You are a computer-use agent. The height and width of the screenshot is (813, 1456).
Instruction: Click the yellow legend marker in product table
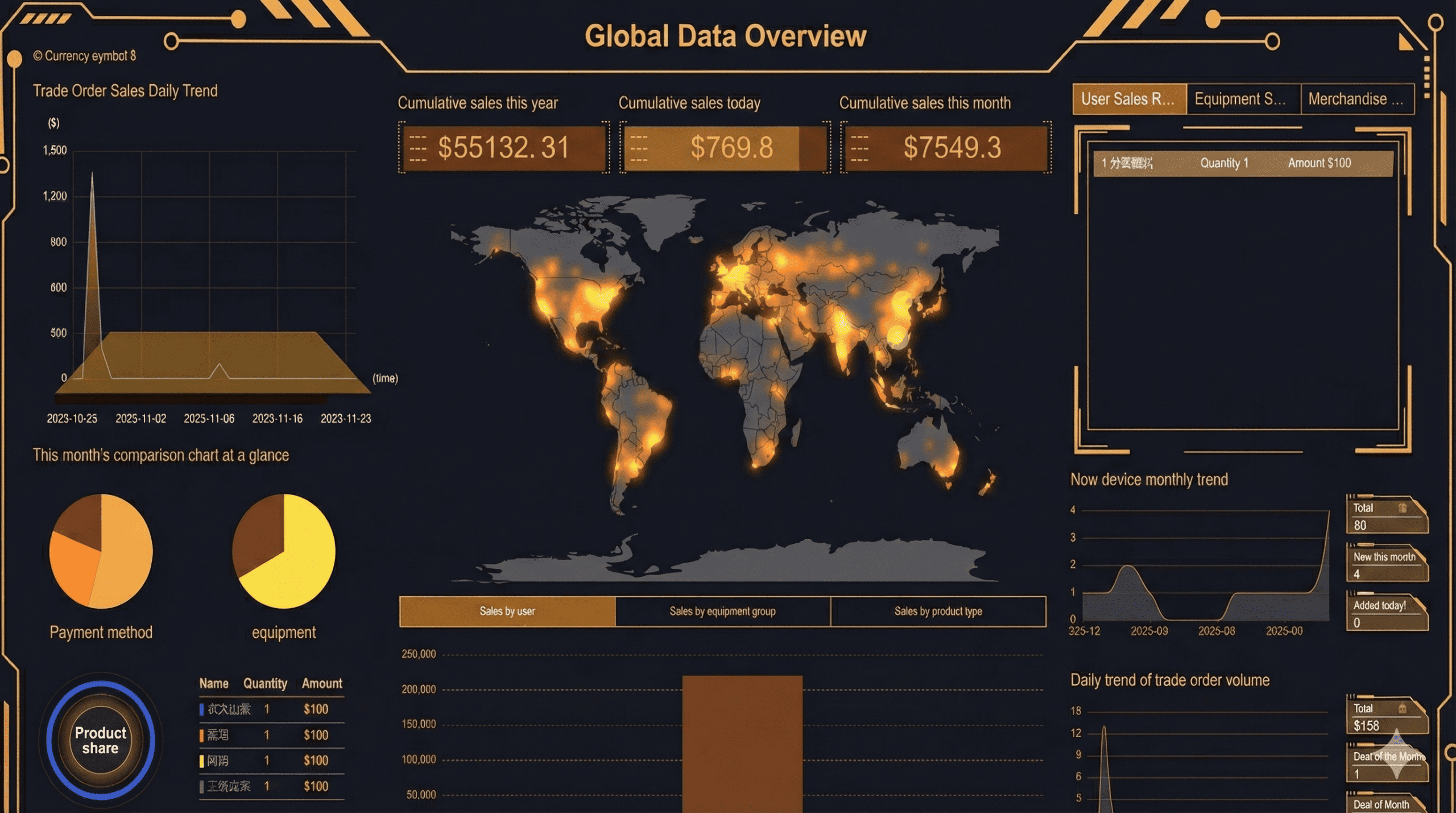point(201,761)
